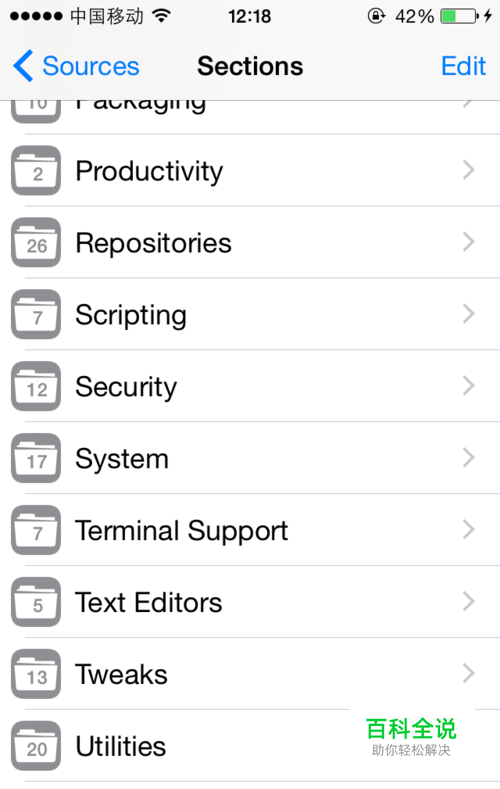Open Tweaks via its disclosure chevron
Viewport: 500px width, 789px height.
468,674
